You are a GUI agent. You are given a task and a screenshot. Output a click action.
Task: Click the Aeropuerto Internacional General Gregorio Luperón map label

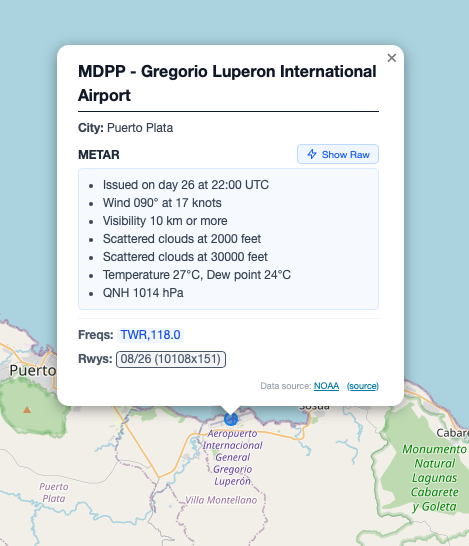click(x=233, y=457)
